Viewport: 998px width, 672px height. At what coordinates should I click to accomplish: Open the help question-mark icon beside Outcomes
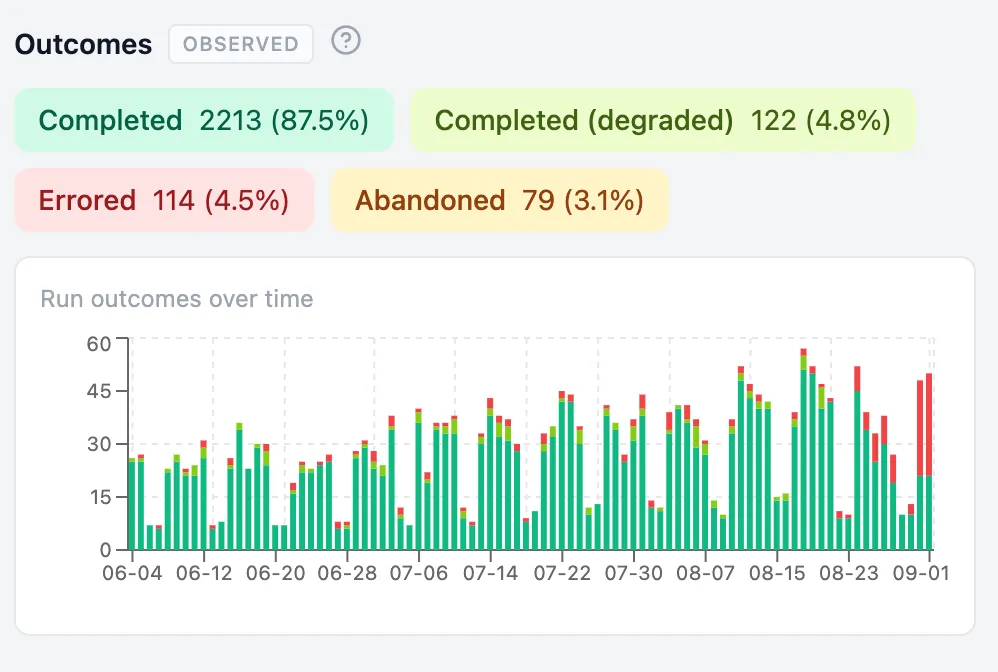click(346, 41)
